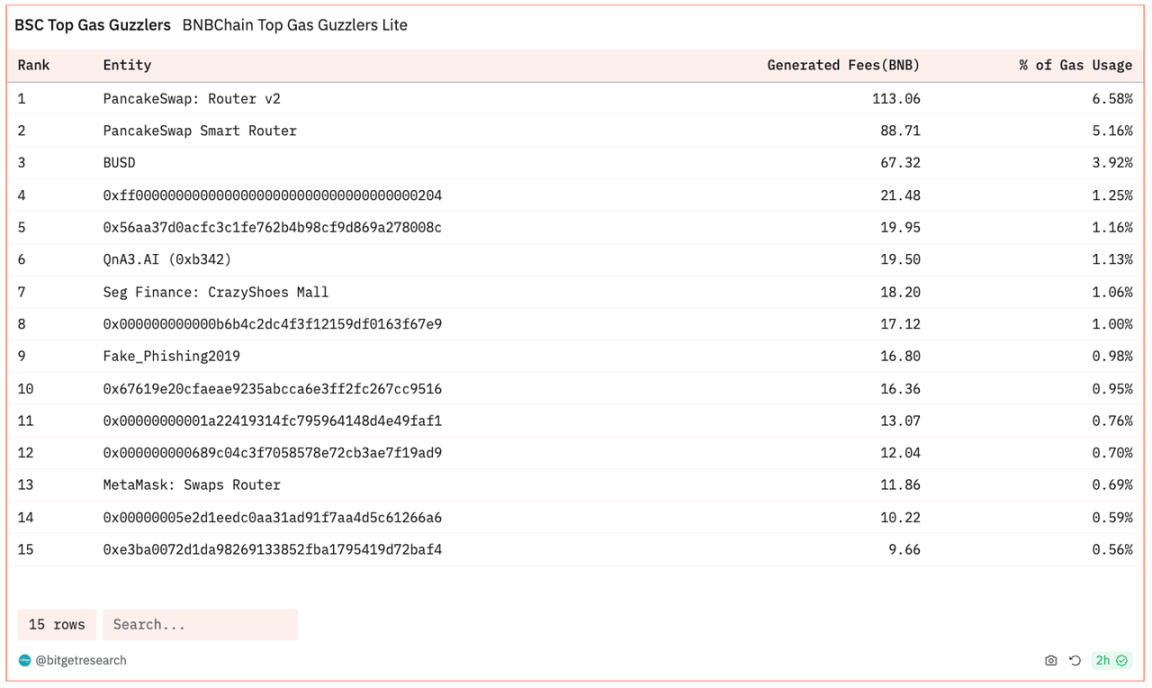Select the PancakeSwap Smart Router entity cell

point(200,130)
